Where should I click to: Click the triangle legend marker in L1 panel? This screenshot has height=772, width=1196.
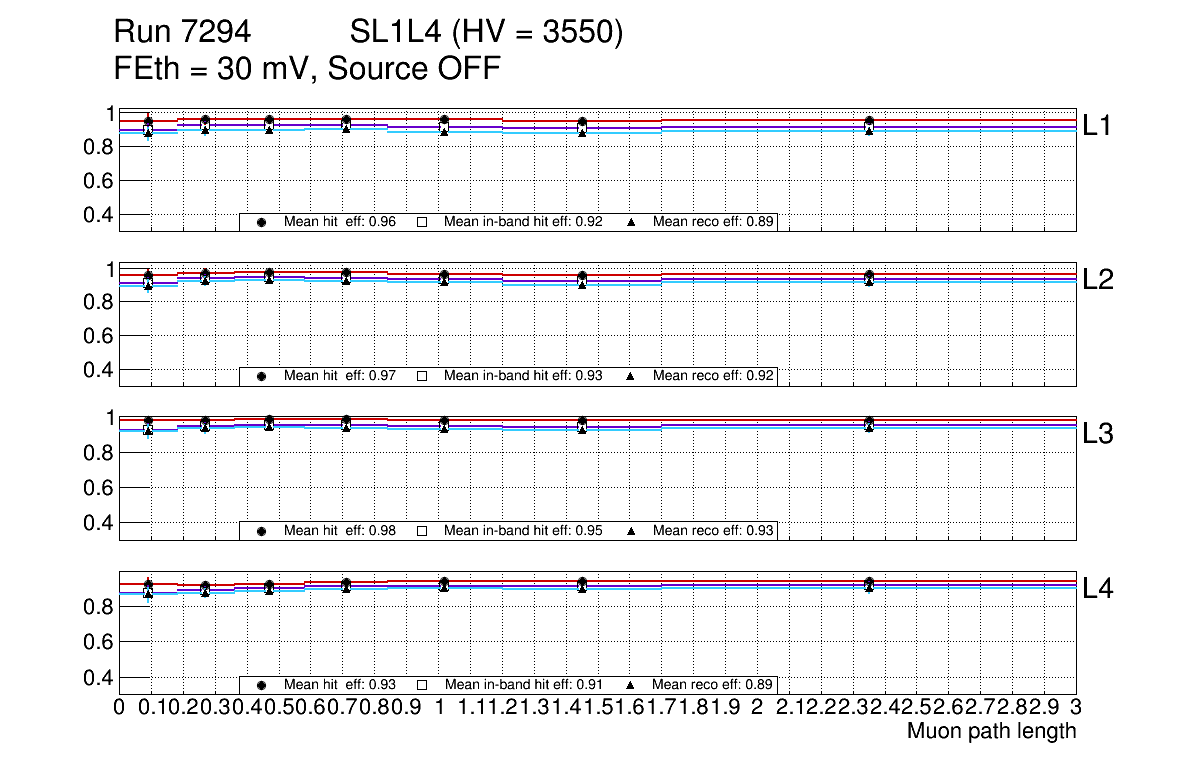tap(631, 223)
